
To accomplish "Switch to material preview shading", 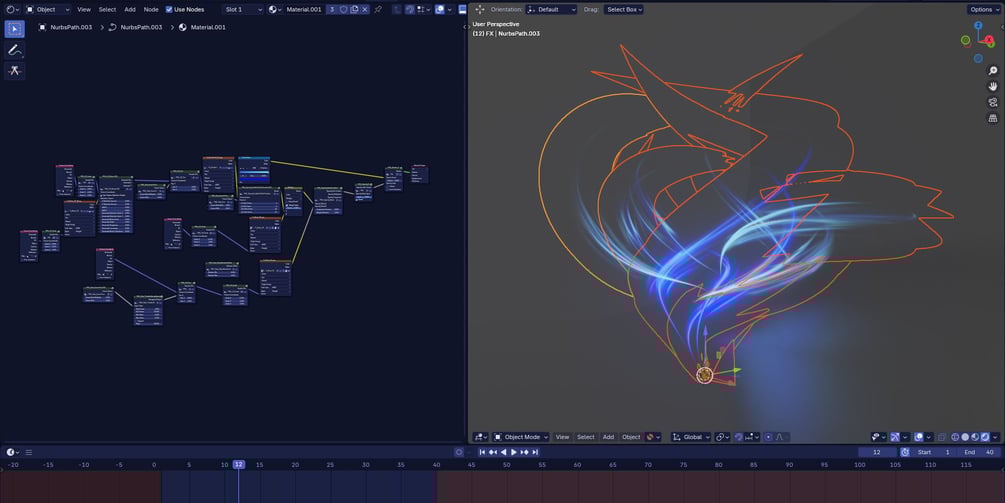I will (976, 437).
